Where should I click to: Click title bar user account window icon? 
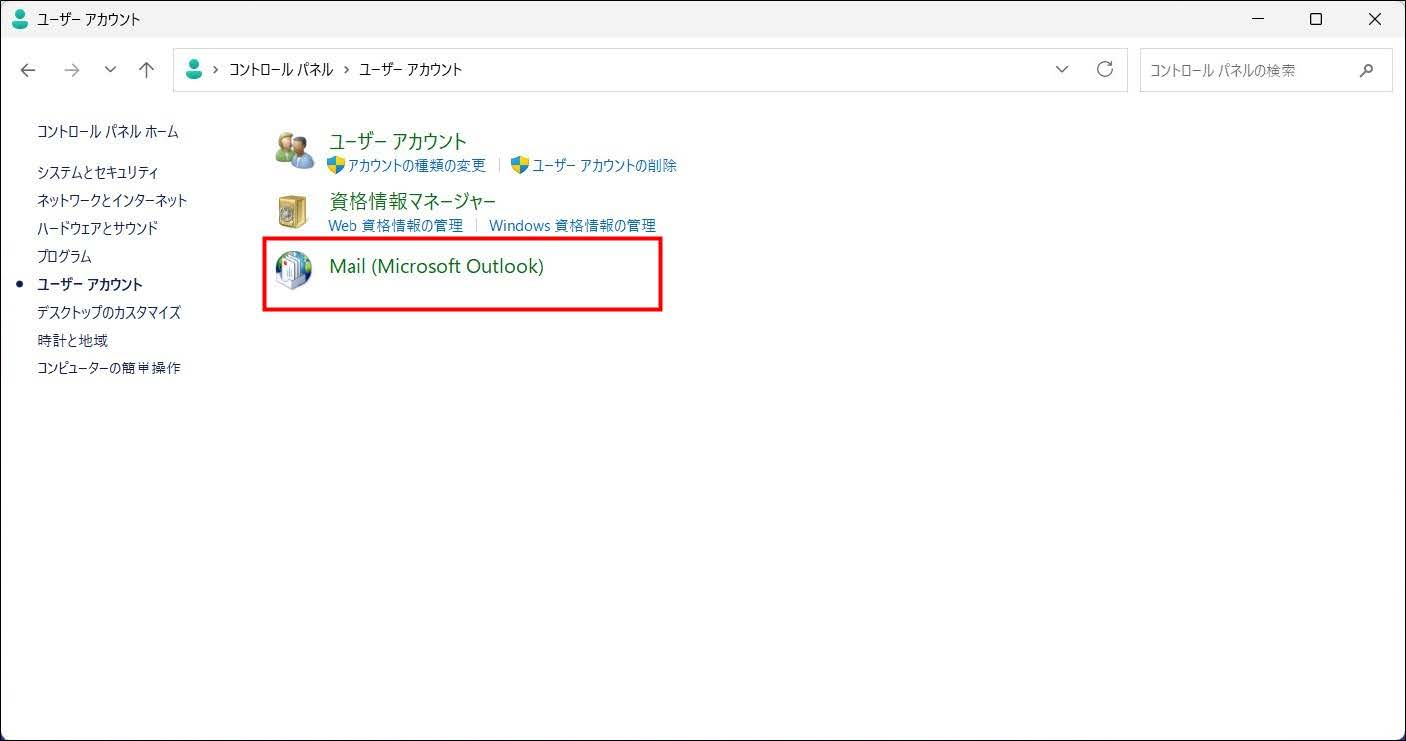pos(20,19)
